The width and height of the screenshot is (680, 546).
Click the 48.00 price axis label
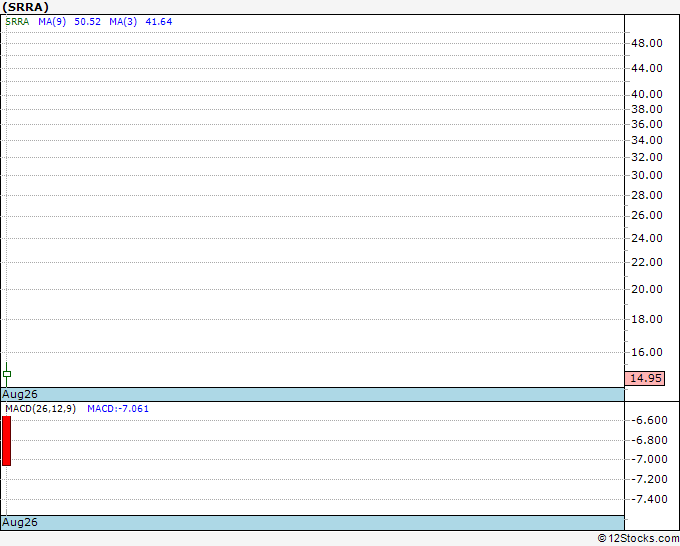(x=647, y=43)
